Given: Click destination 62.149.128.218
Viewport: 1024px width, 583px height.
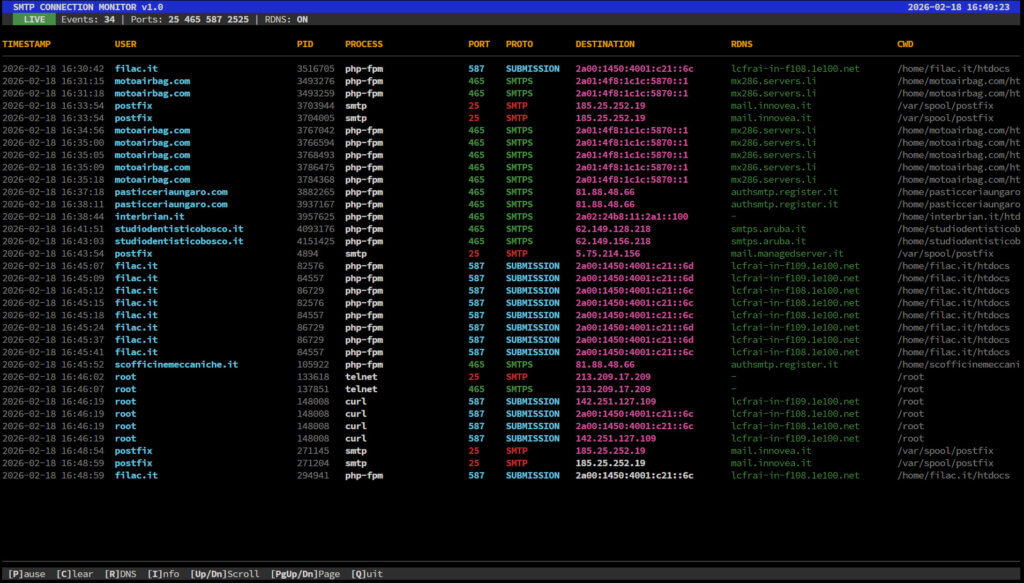Looking at the screenshot, I should (x=613, y=229).
